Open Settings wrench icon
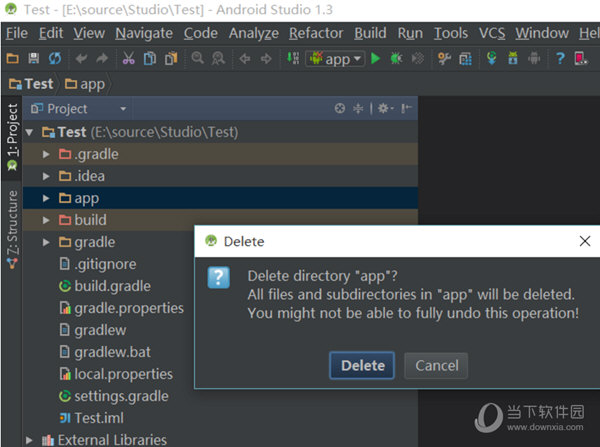 pyautogui.click(x=444, y=59)
